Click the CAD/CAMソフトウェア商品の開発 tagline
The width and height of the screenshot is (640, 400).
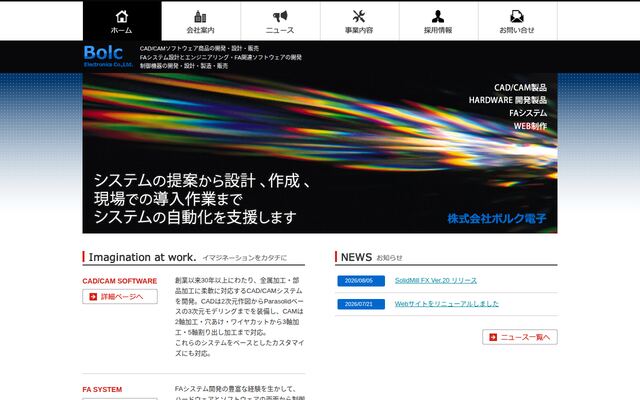[199, 48]
